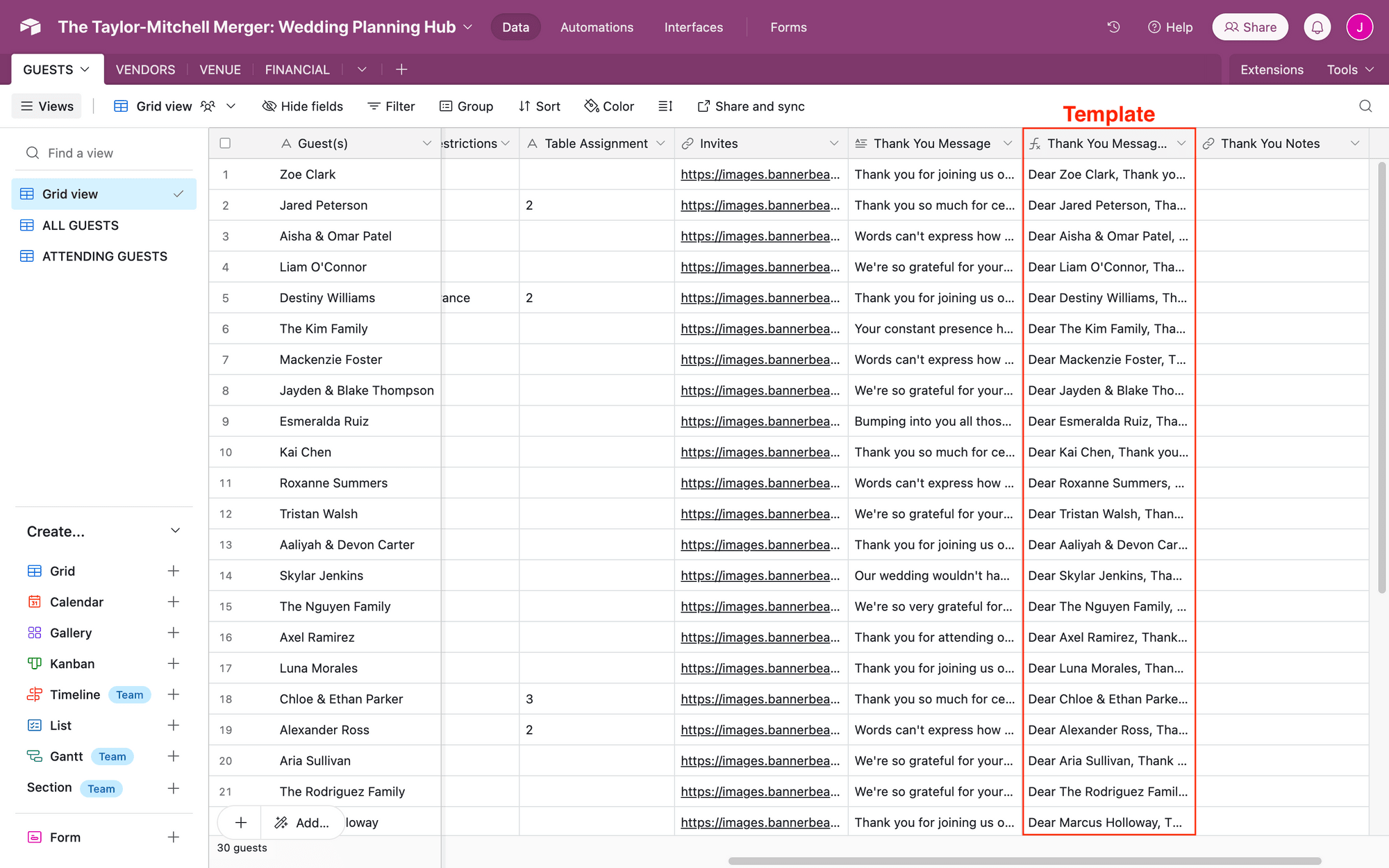1389x868 pixels.
Task: Open the Automations menu item
Action: point(596,27)
